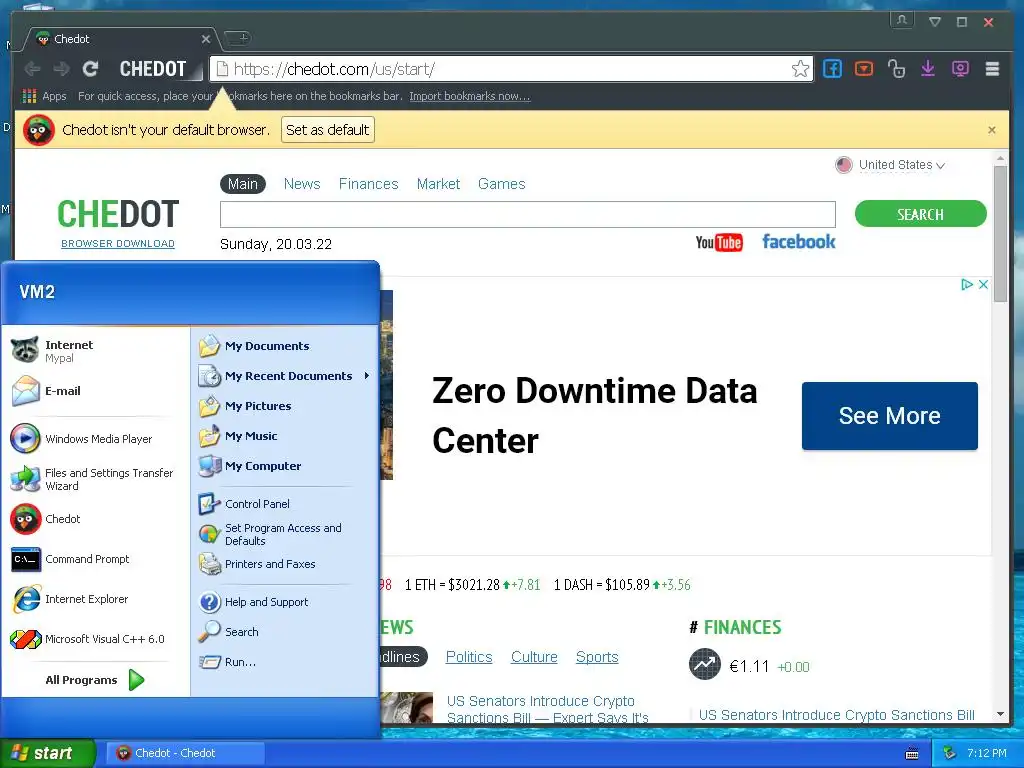Open the Run dialog
Viewport: 1024px width, 768px height.
click(285, 662)
